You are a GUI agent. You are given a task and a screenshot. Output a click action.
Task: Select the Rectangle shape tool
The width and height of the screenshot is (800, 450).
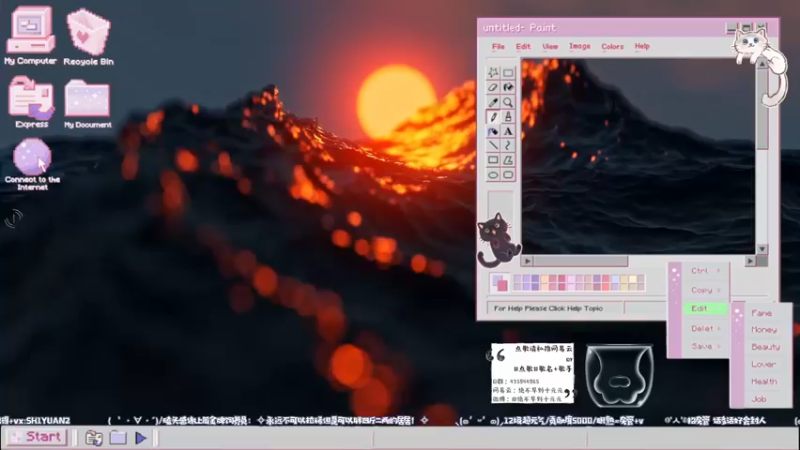point(493,160)
